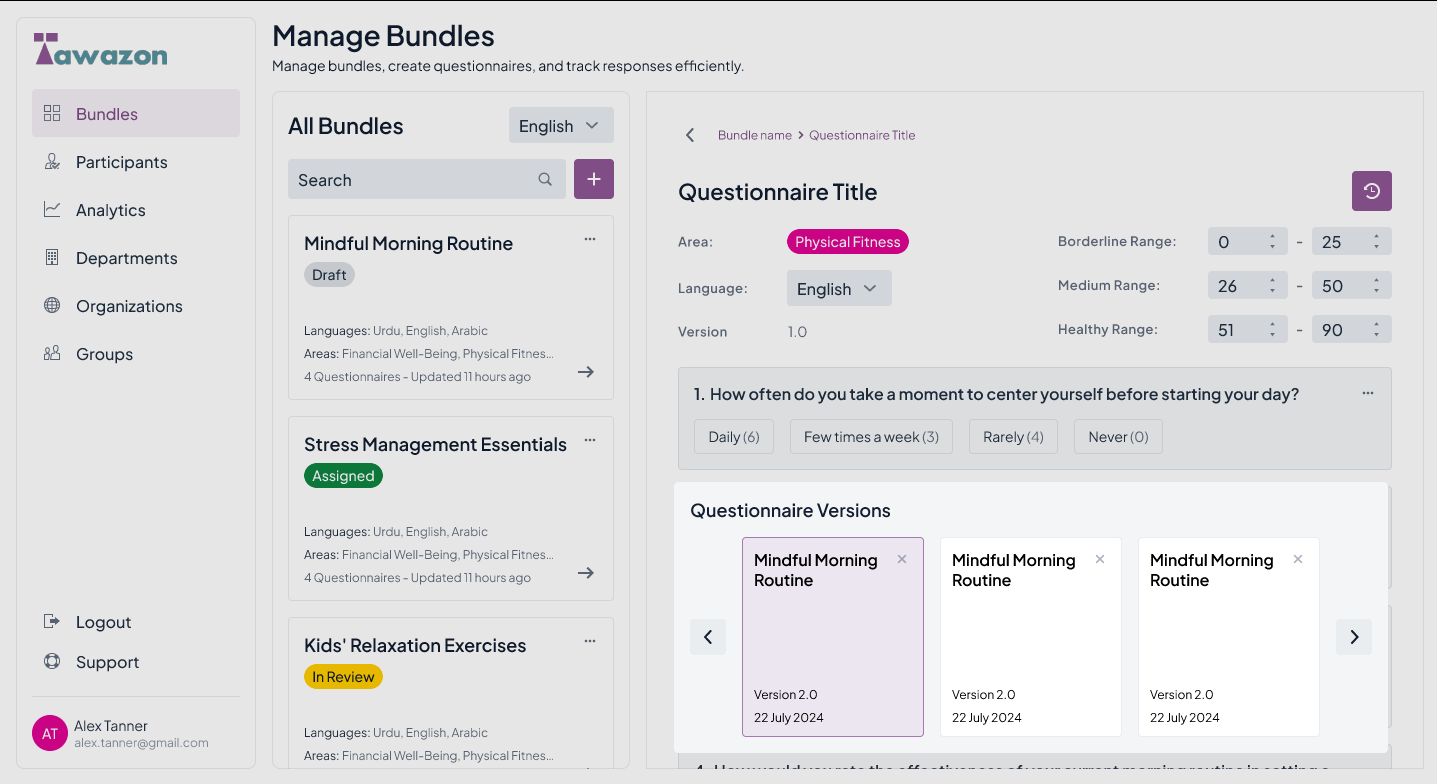Select the 'Rarely (4)' answer option
Screen dimensions: 1437x784
(x=1013, y=437)
